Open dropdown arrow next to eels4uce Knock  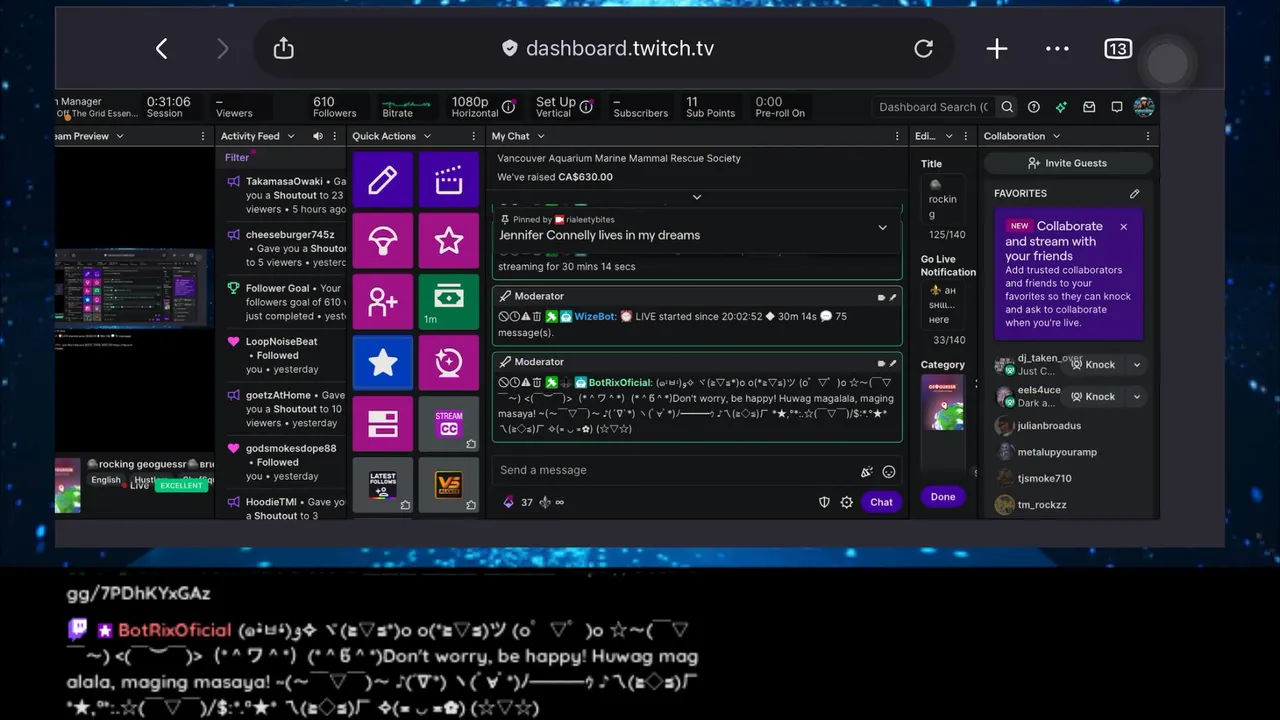click(x=1136, y=397)
